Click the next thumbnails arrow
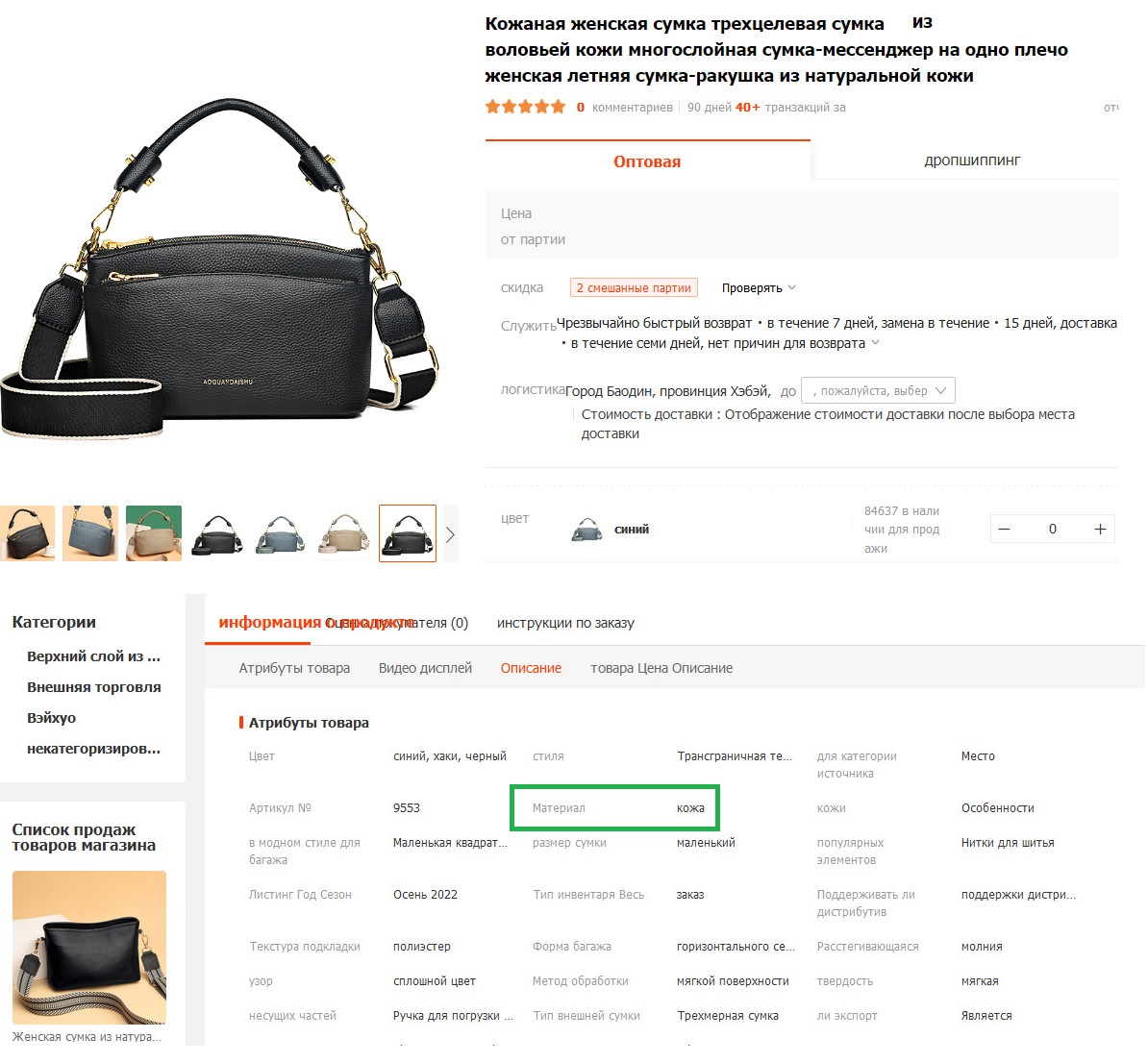Viewport: 1148px width, 1063px height. (450, 534)
